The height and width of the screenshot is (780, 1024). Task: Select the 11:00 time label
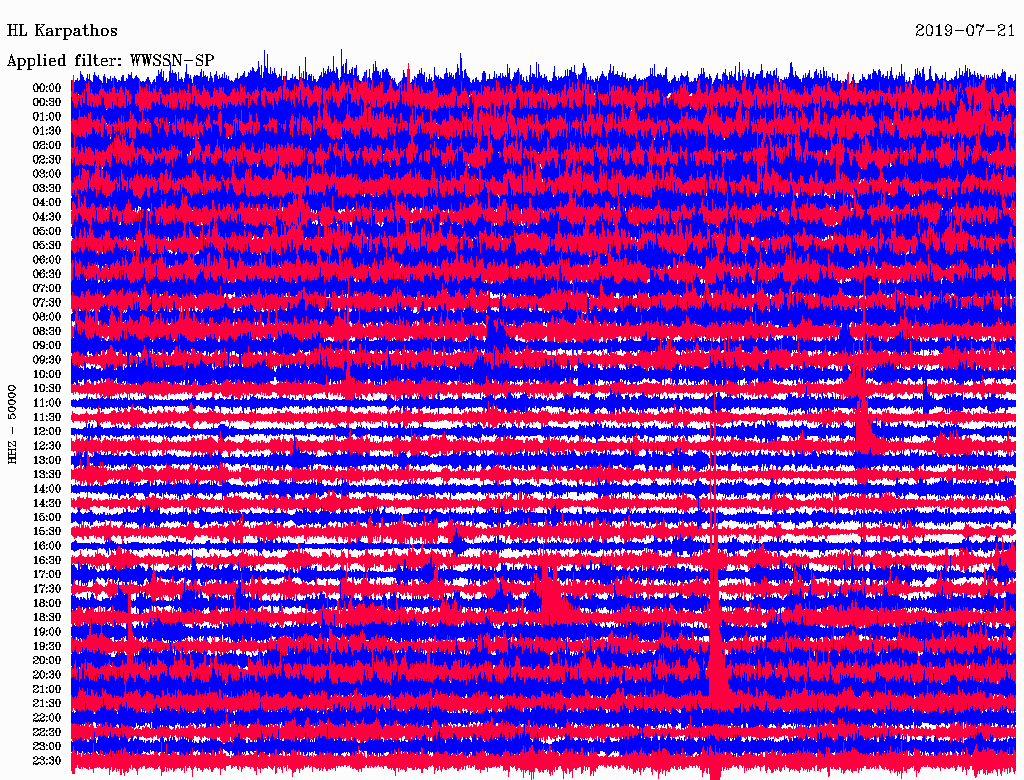pos(47,403)
